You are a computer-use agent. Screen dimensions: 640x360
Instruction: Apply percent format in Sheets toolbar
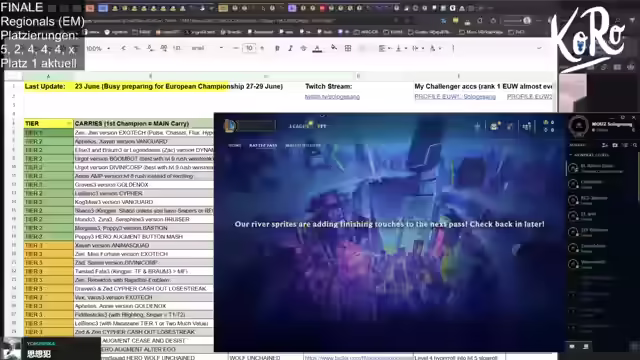(x=137, y=48)
